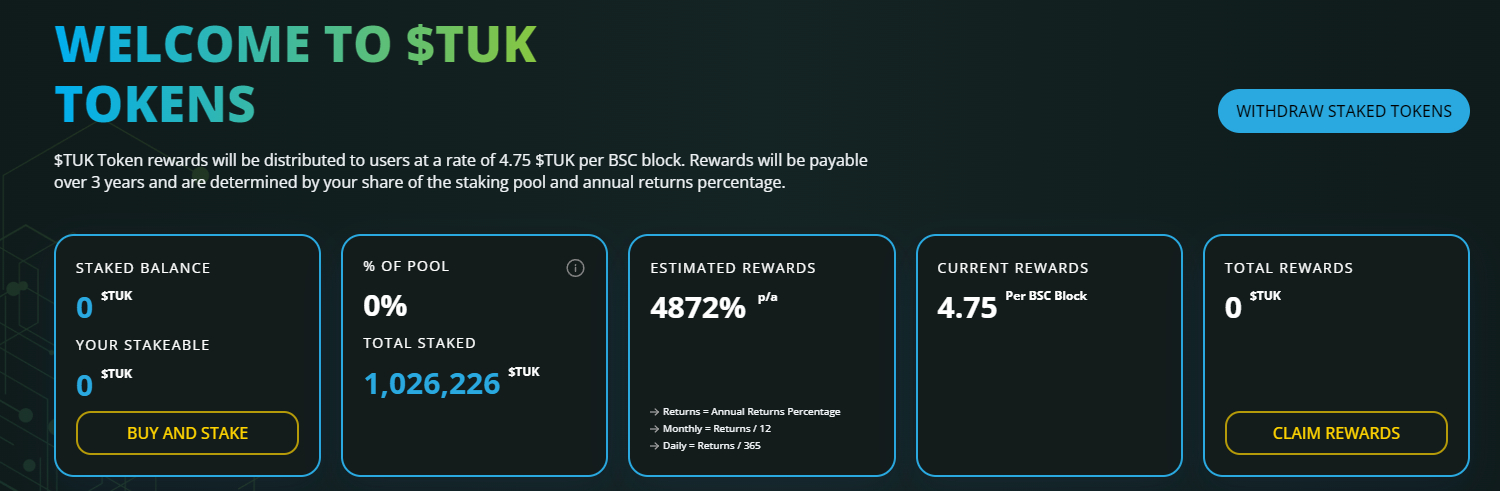Click the 4872% estimated rewards figure

(x=698, y=307)
